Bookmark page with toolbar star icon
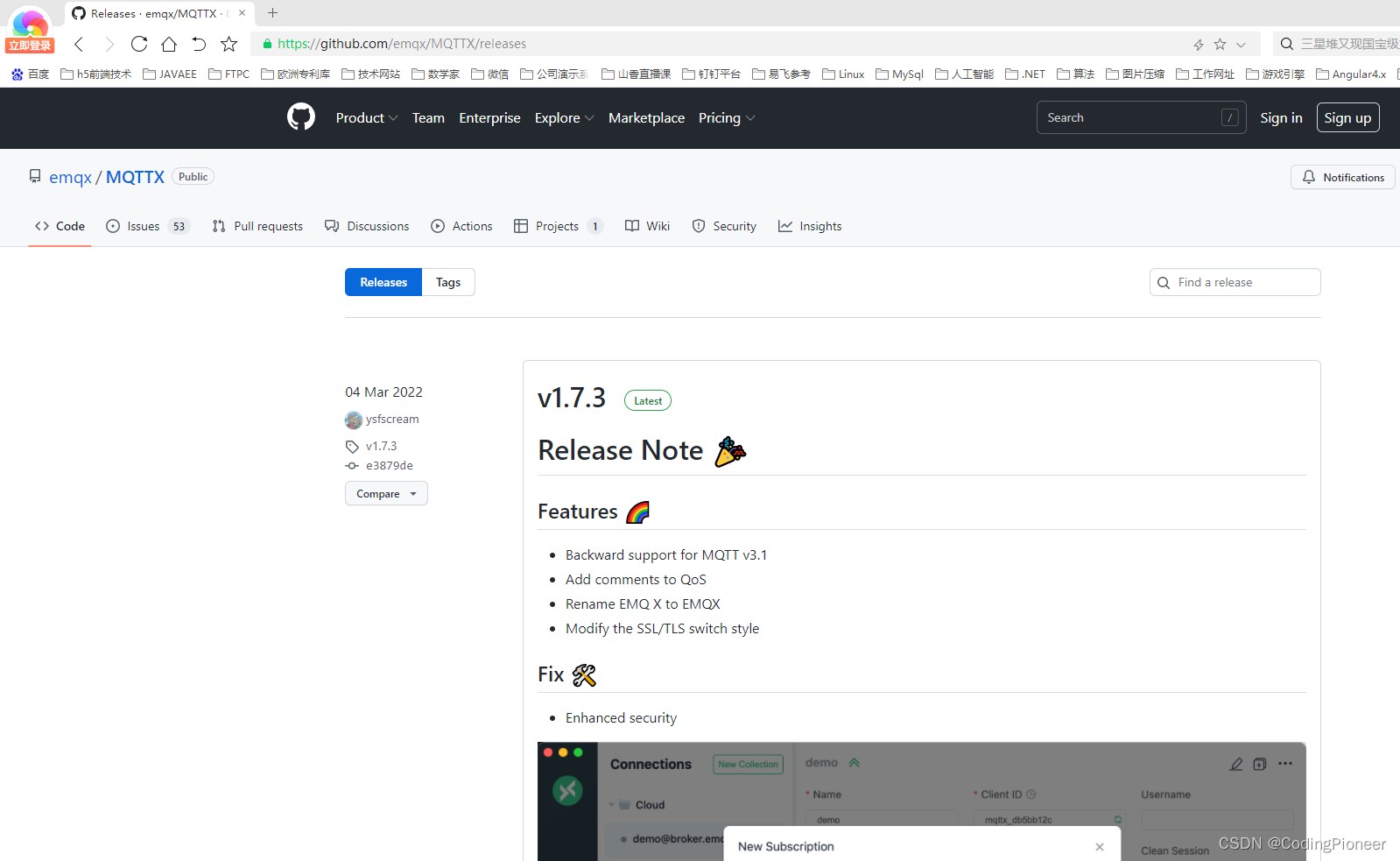Image resolution: width=1400 pixels, height=861 pixels. [x=229, y=44]
